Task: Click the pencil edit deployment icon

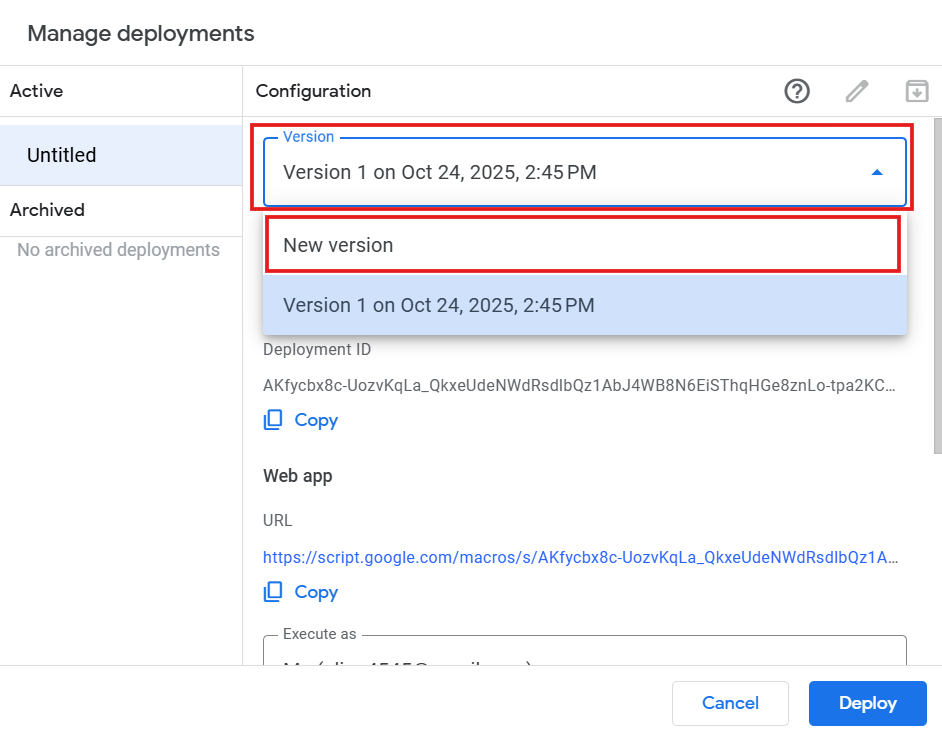Action: [857, 91]
